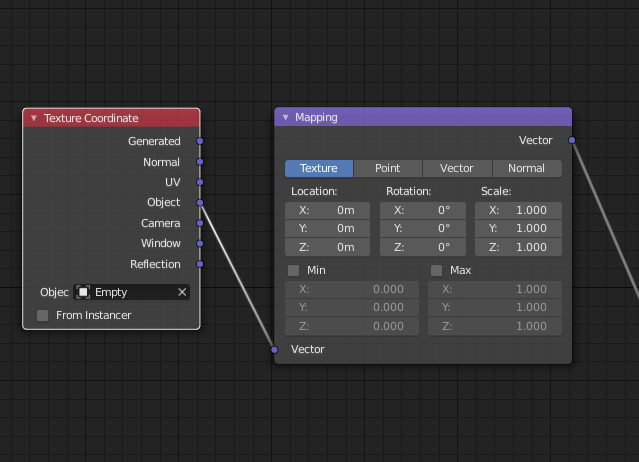The width and height of the screenshot is (639, 462).
Task: Select the Vector mapping type
Action: coord(457,168)
